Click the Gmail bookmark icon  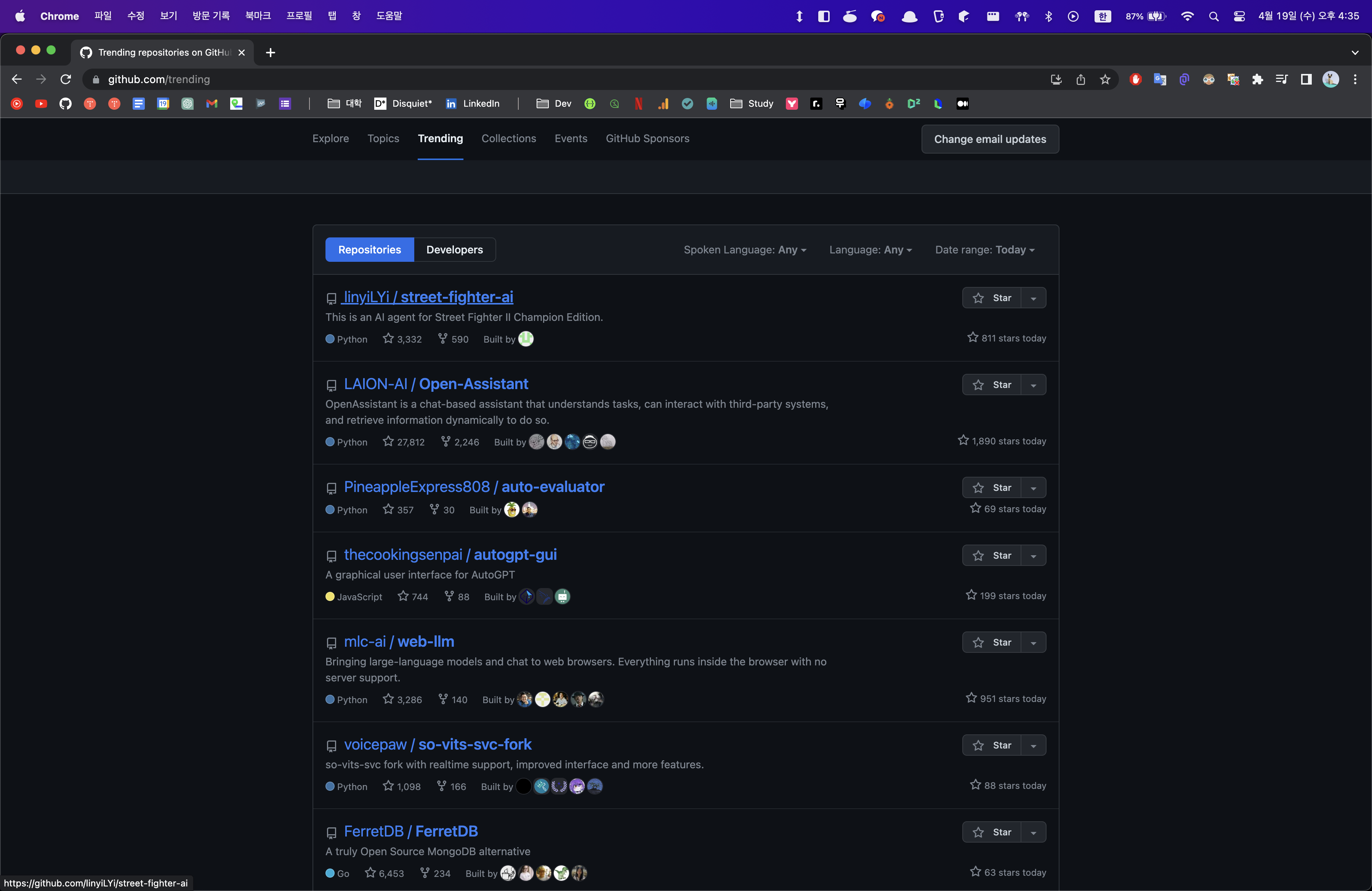pos(212,104)
